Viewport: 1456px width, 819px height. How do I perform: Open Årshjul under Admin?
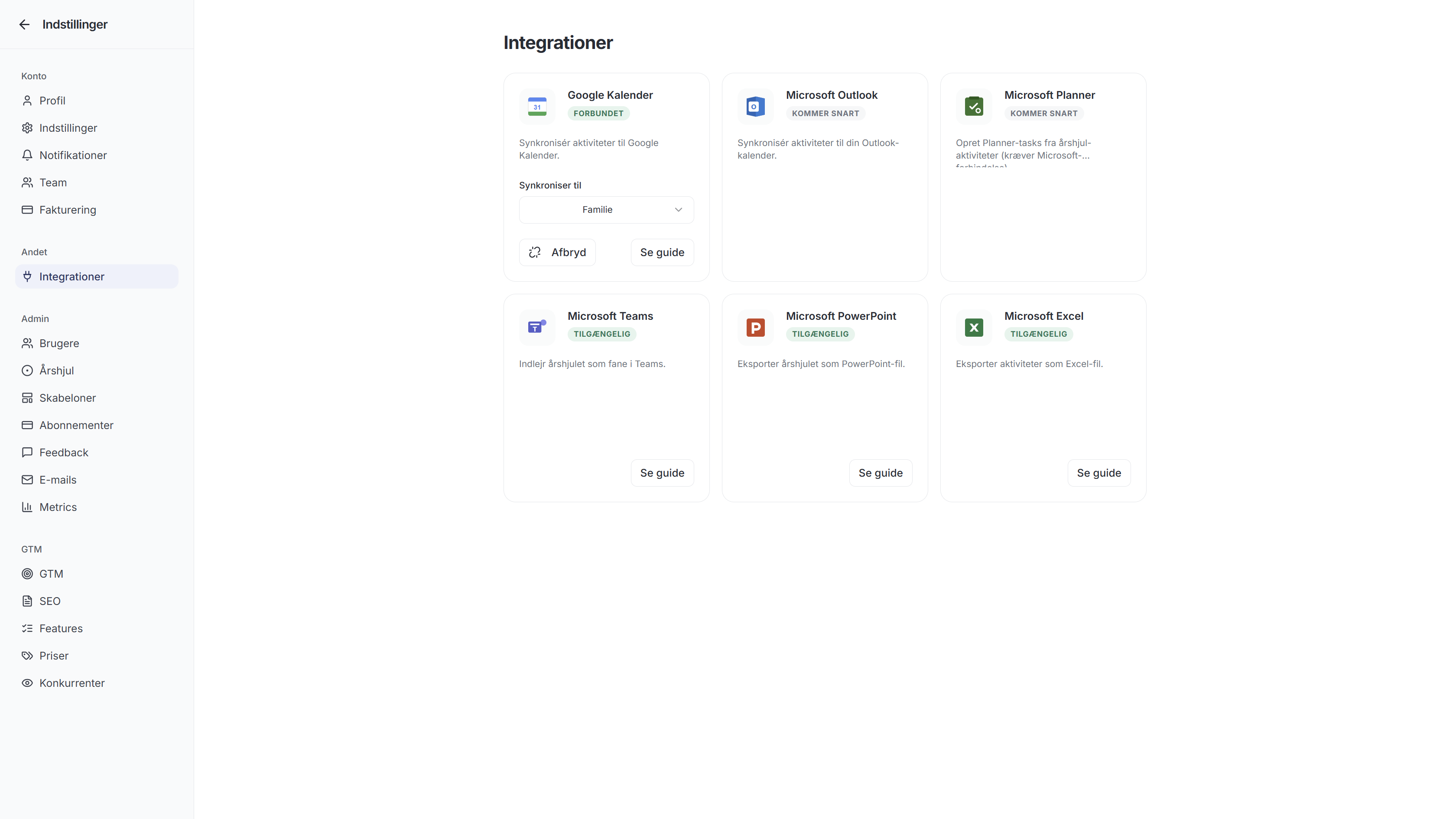tap(97, 371)
